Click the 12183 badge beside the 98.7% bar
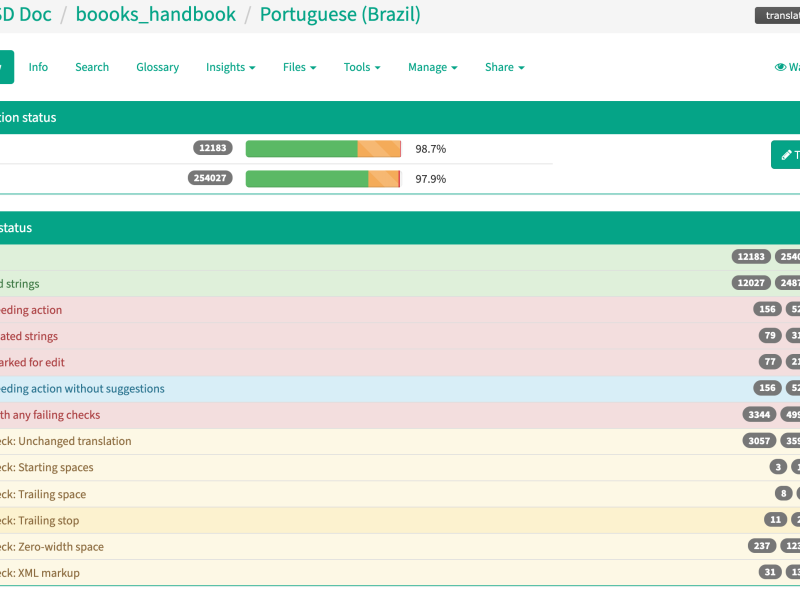 point(213,148)
